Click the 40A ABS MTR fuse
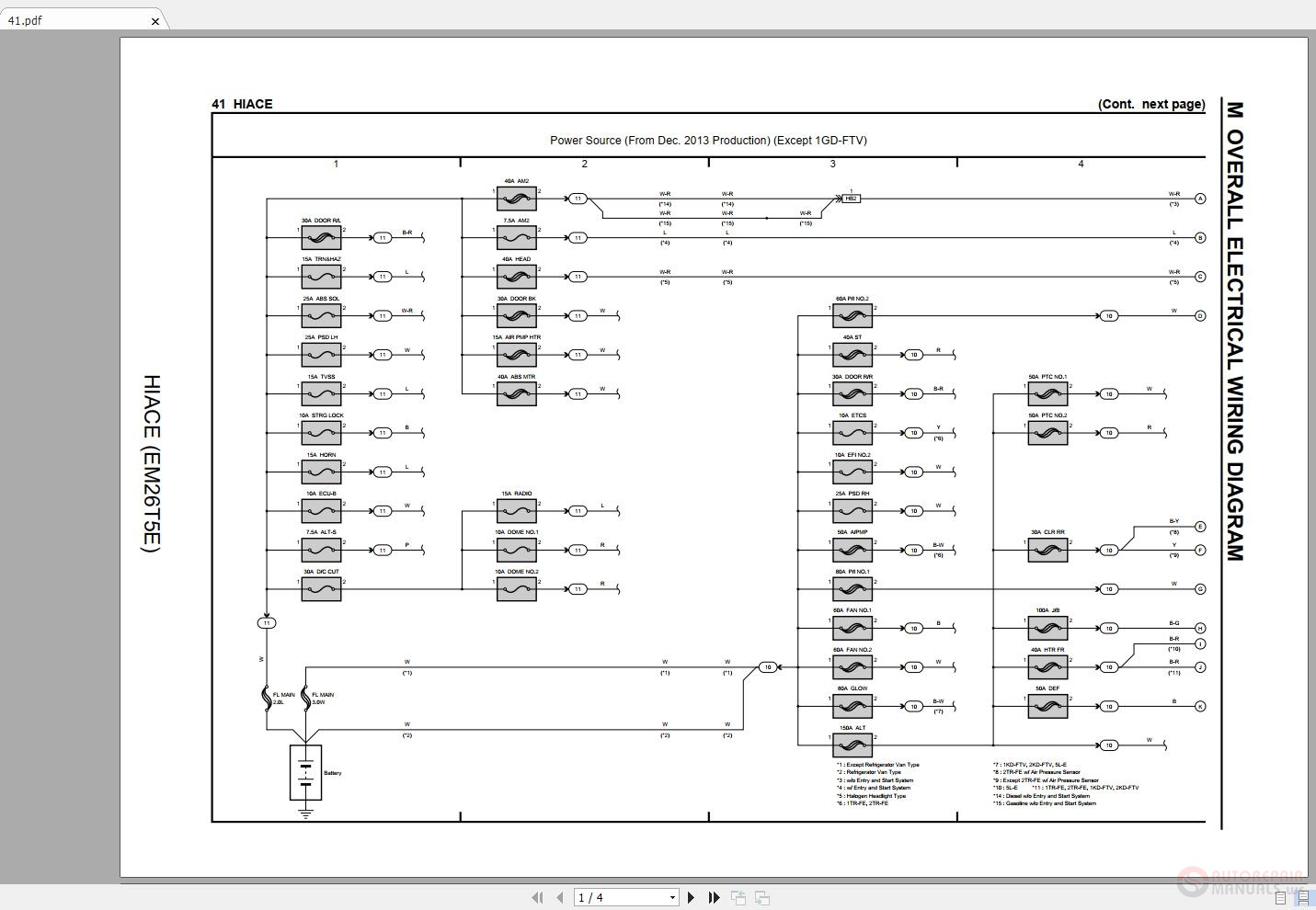 517,394
